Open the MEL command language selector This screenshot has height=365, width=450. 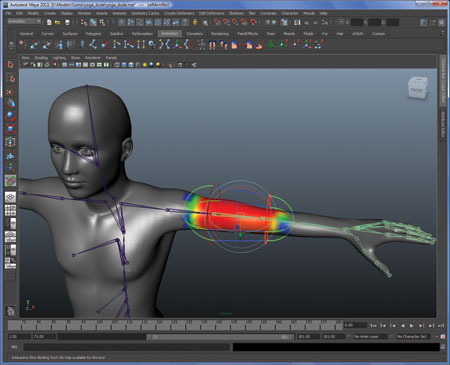(14, 347)
